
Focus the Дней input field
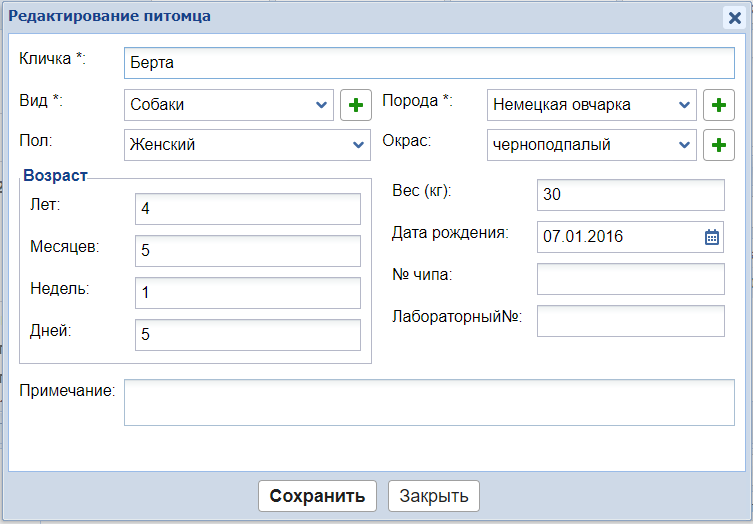(x=247, y=335)
